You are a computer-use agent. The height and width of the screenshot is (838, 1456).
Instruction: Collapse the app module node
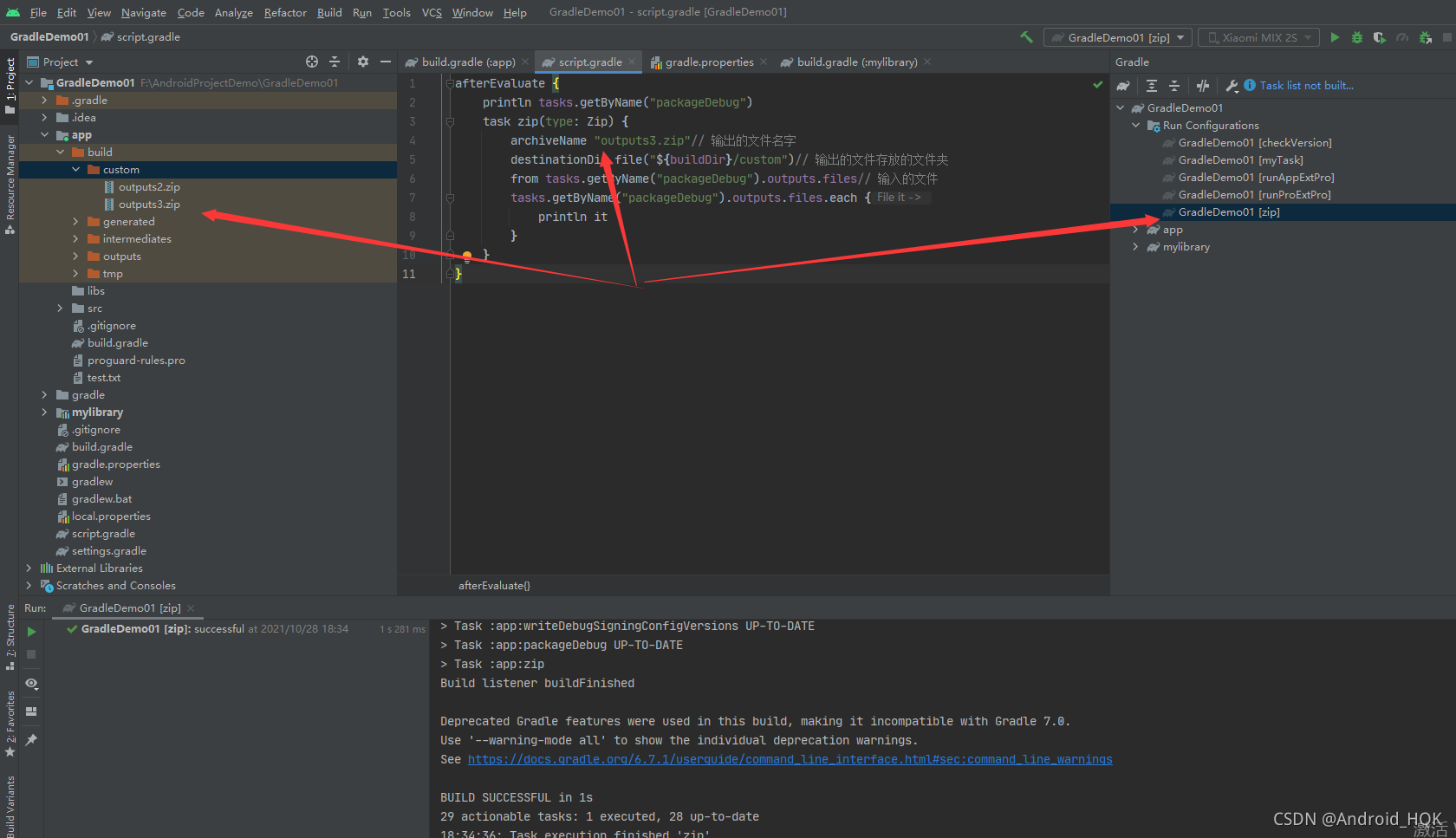tap(45, 135)
